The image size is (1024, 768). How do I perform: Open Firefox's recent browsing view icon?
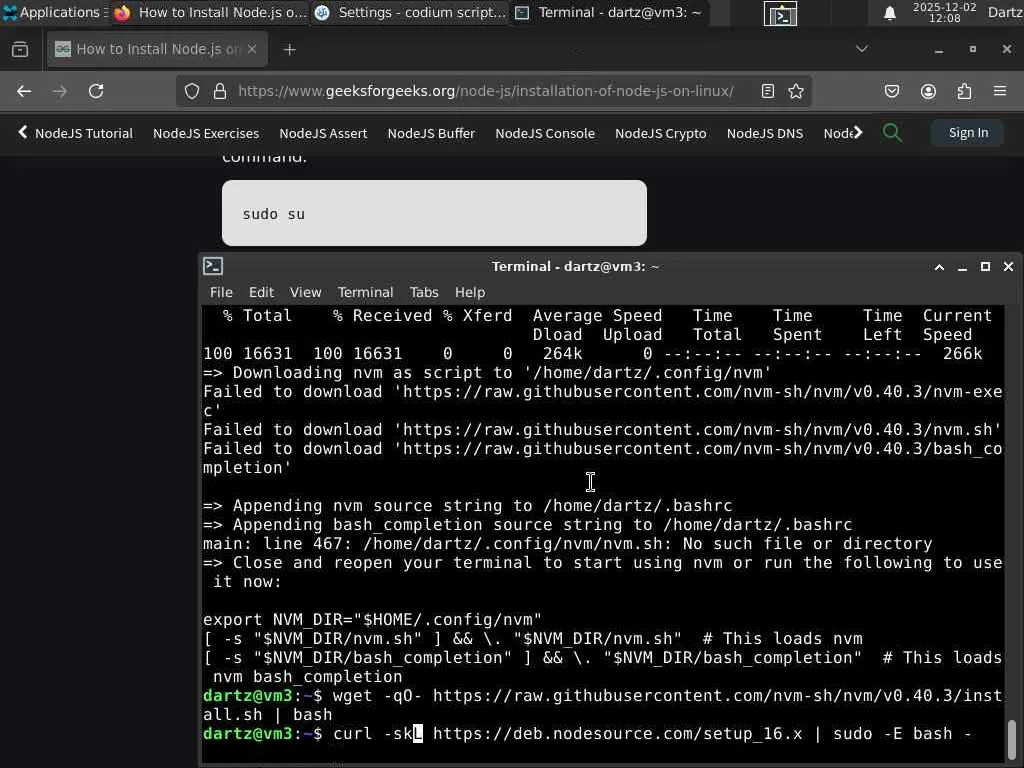pos(20,49)
